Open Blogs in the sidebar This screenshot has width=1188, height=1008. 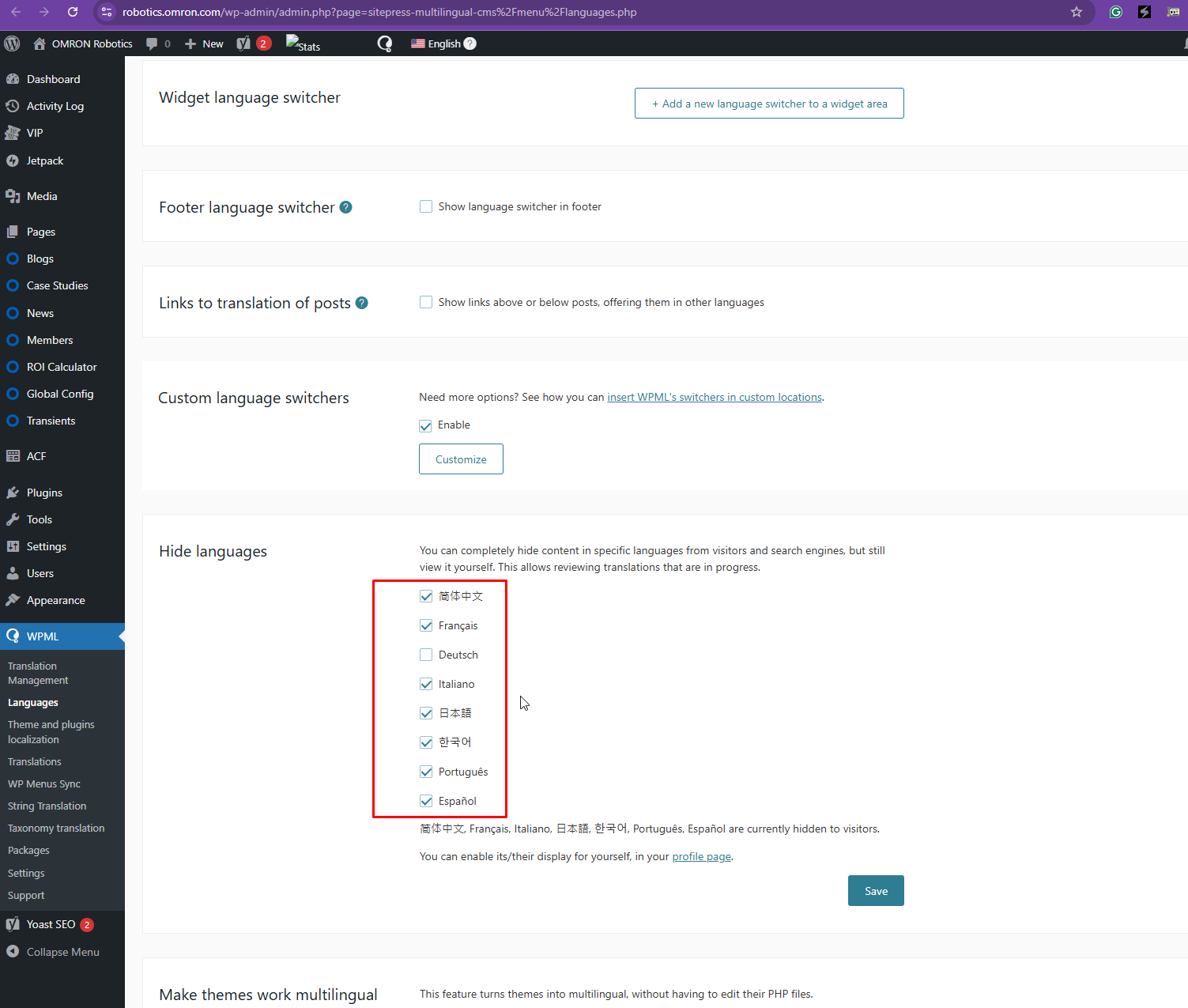coord(62,259)
